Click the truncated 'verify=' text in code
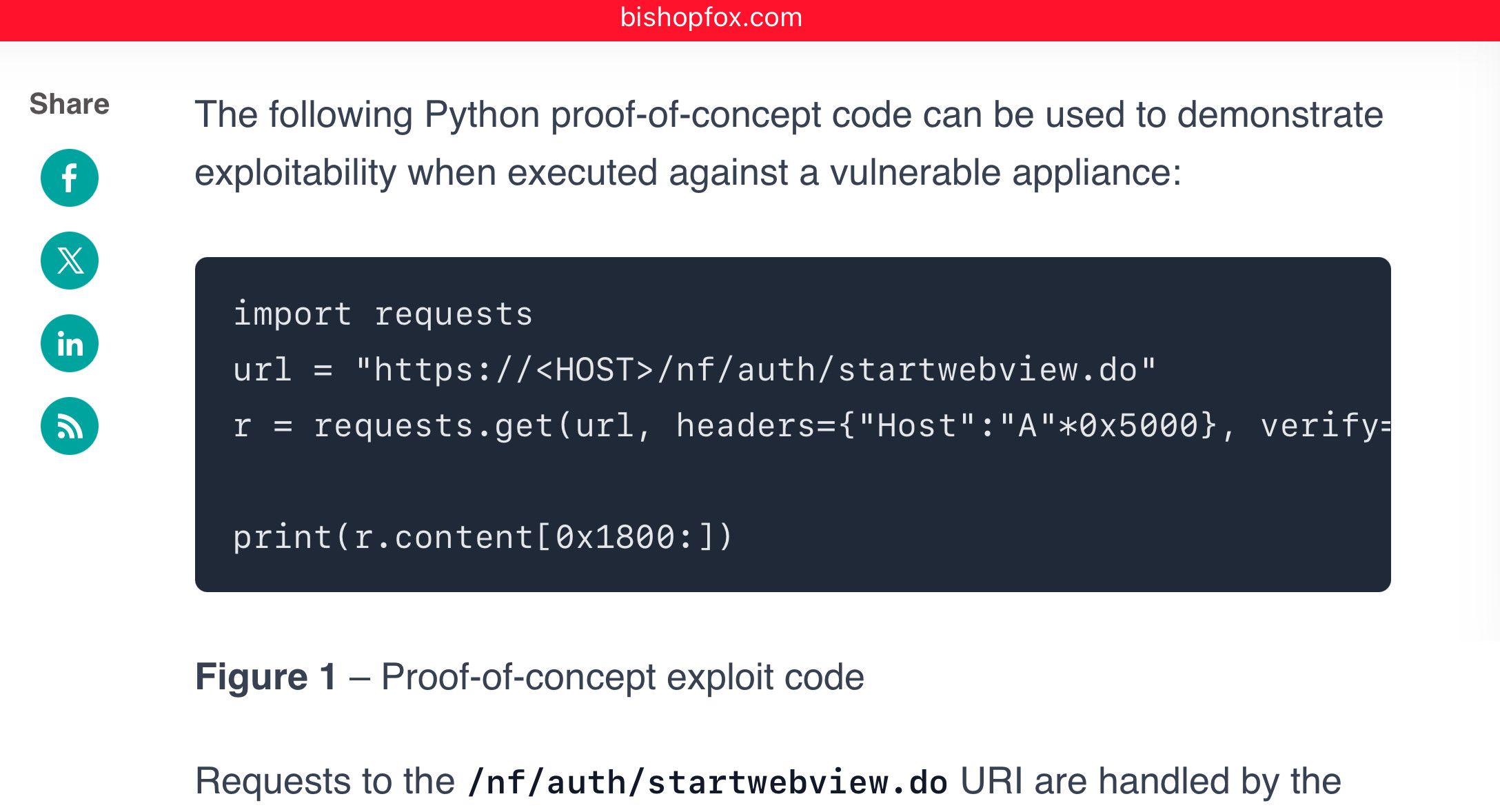Screen dimensions: 1500x812 tap(1324, 426)
